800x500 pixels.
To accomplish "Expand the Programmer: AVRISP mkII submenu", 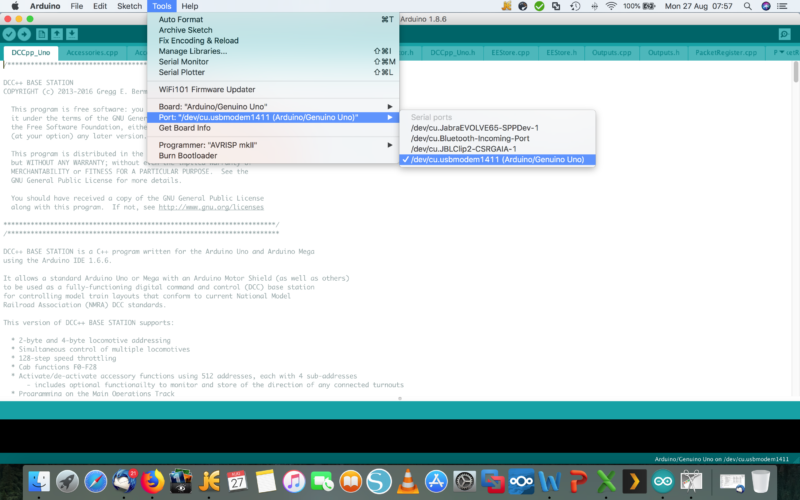I will click(x=273, y=145).
